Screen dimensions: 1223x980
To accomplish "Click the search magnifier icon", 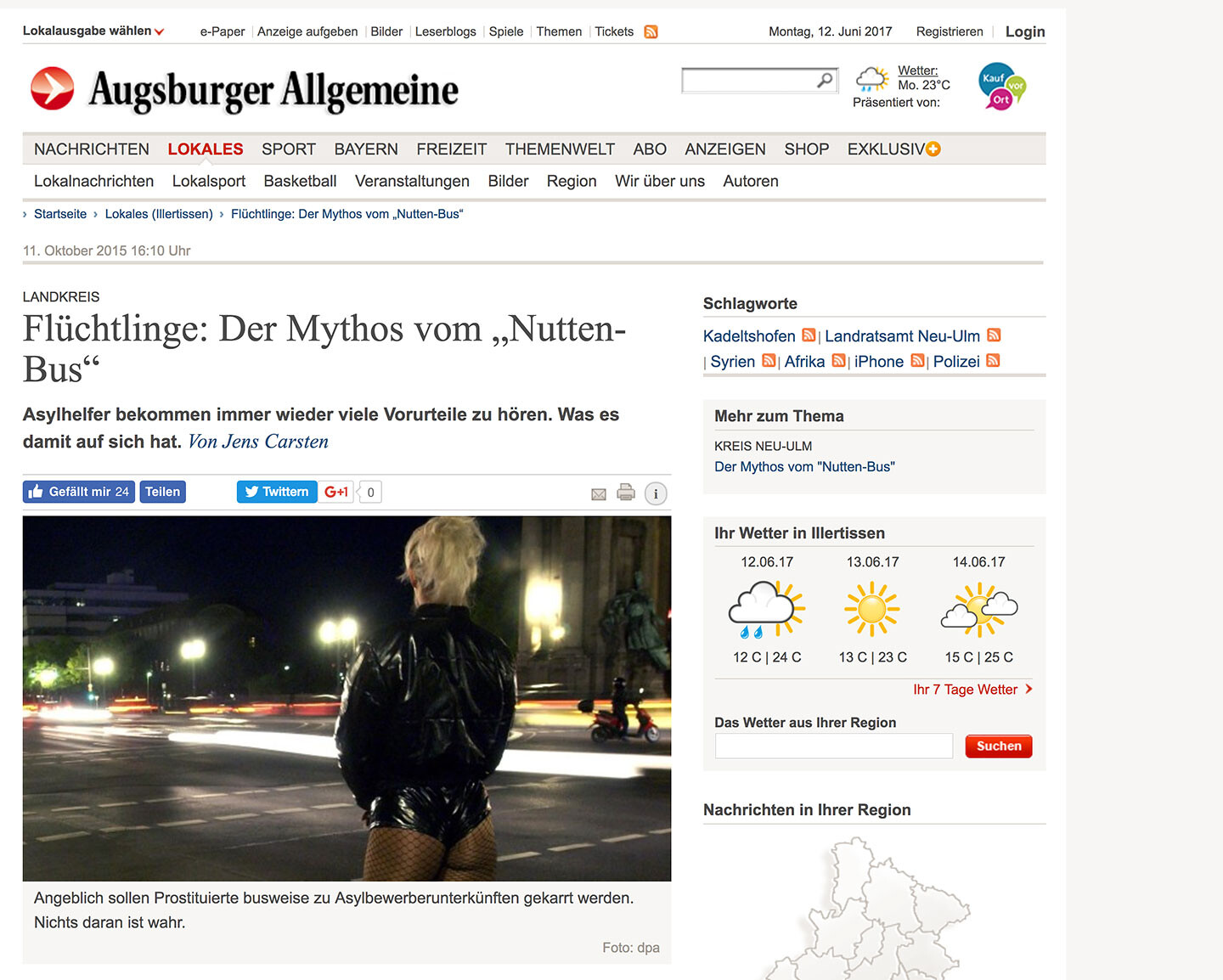I will point(825,80).
